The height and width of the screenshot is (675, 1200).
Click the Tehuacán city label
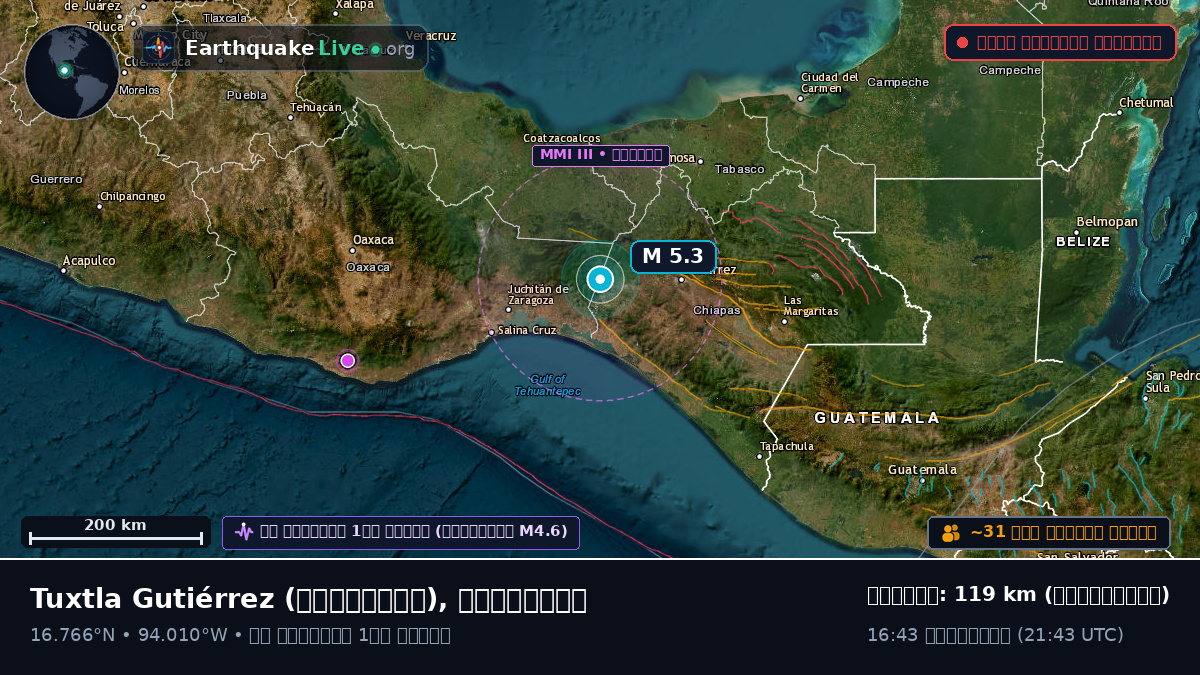point(316,107)
